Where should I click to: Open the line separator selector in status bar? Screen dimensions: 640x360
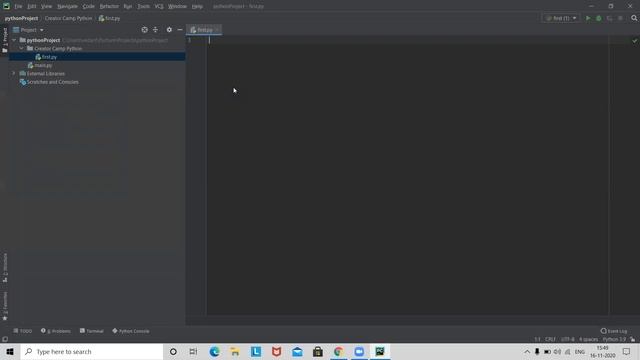point(550,339)
